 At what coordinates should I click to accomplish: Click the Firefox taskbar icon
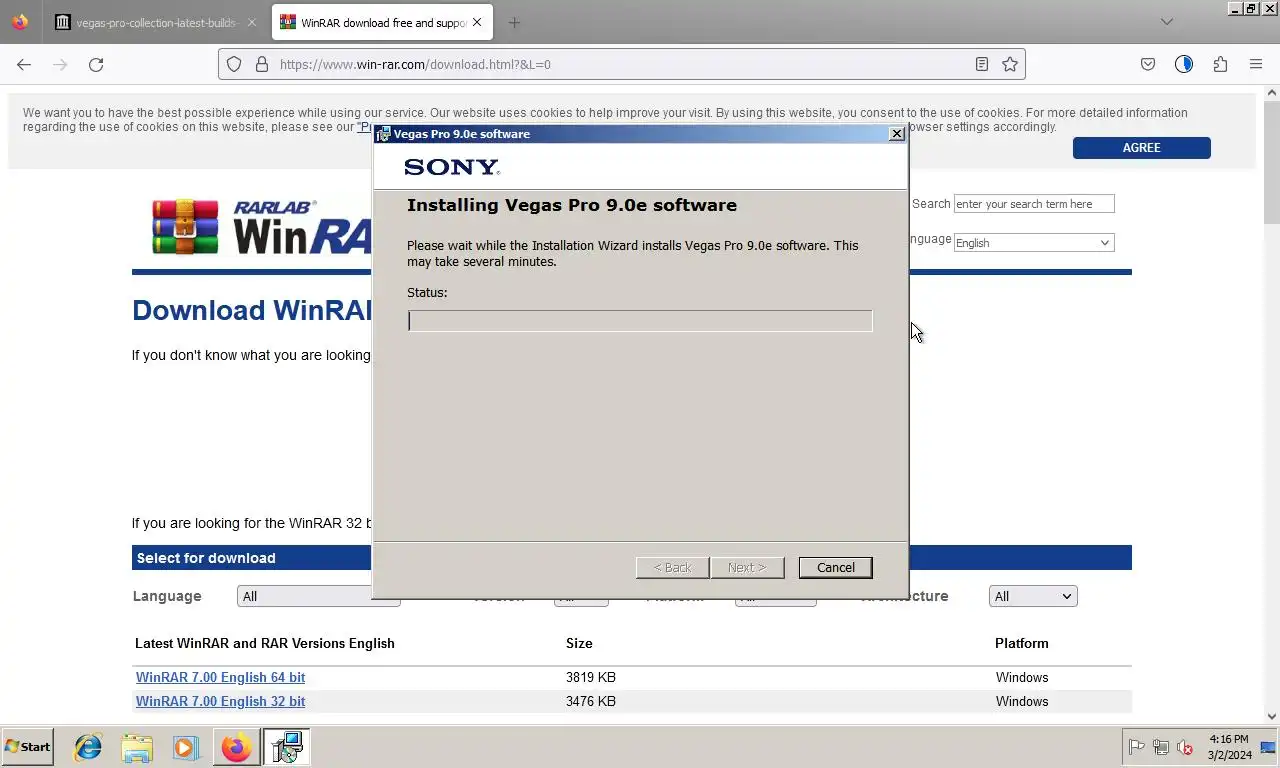(237, 747)
